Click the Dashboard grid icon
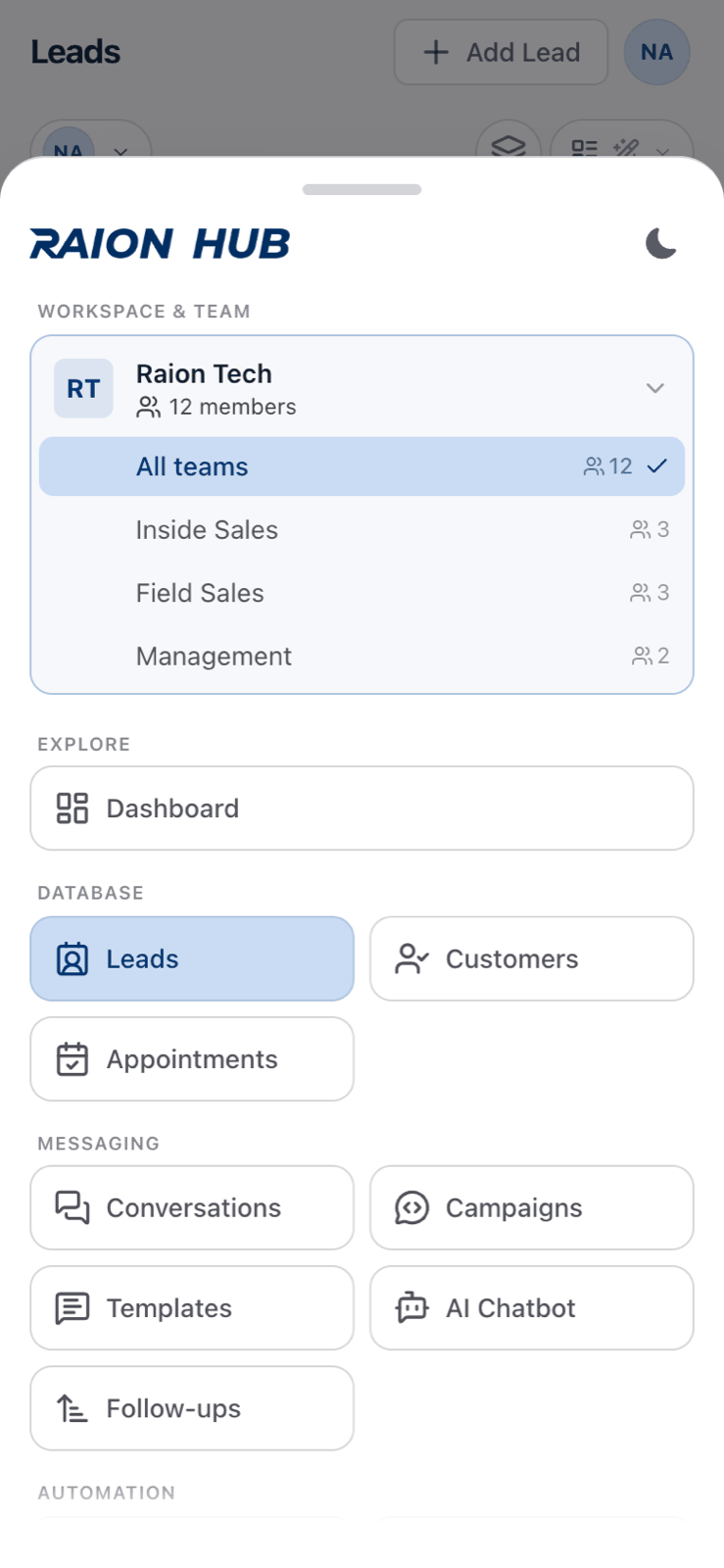Image resolution: width=724 pixels, height=1568 pixels. [72, 808]
